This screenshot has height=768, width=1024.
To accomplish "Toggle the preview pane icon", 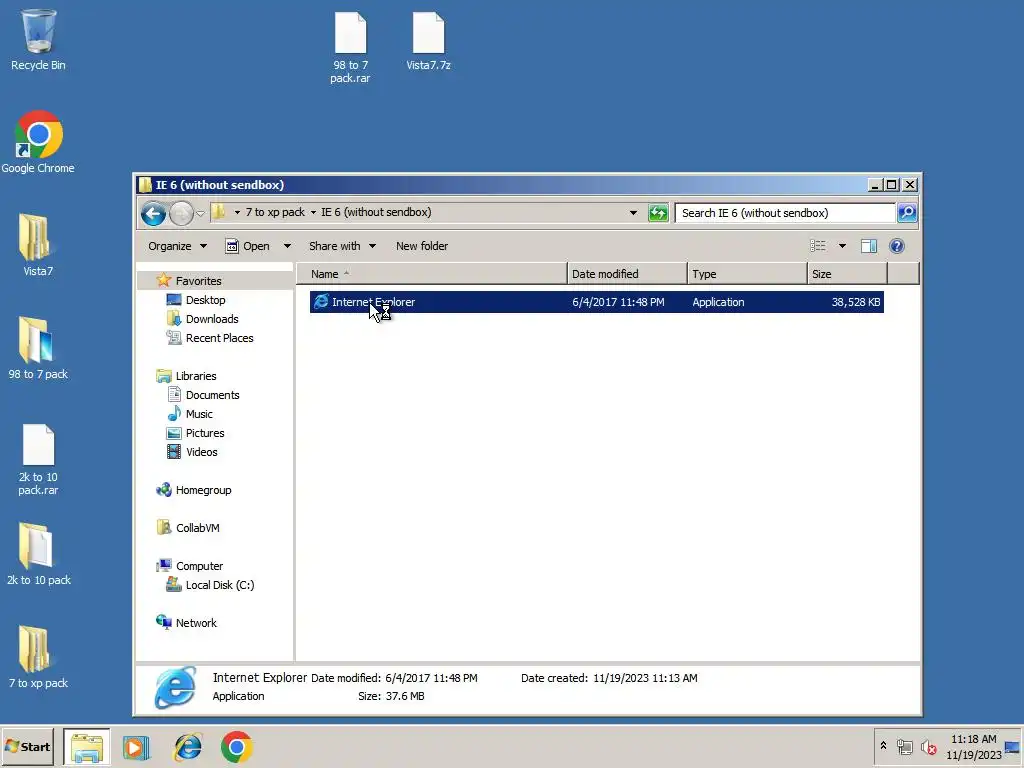I will (869, 246).
